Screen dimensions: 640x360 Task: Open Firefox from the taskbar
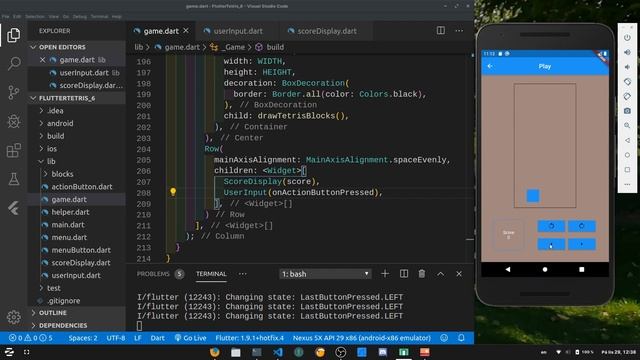pos(215,352)
